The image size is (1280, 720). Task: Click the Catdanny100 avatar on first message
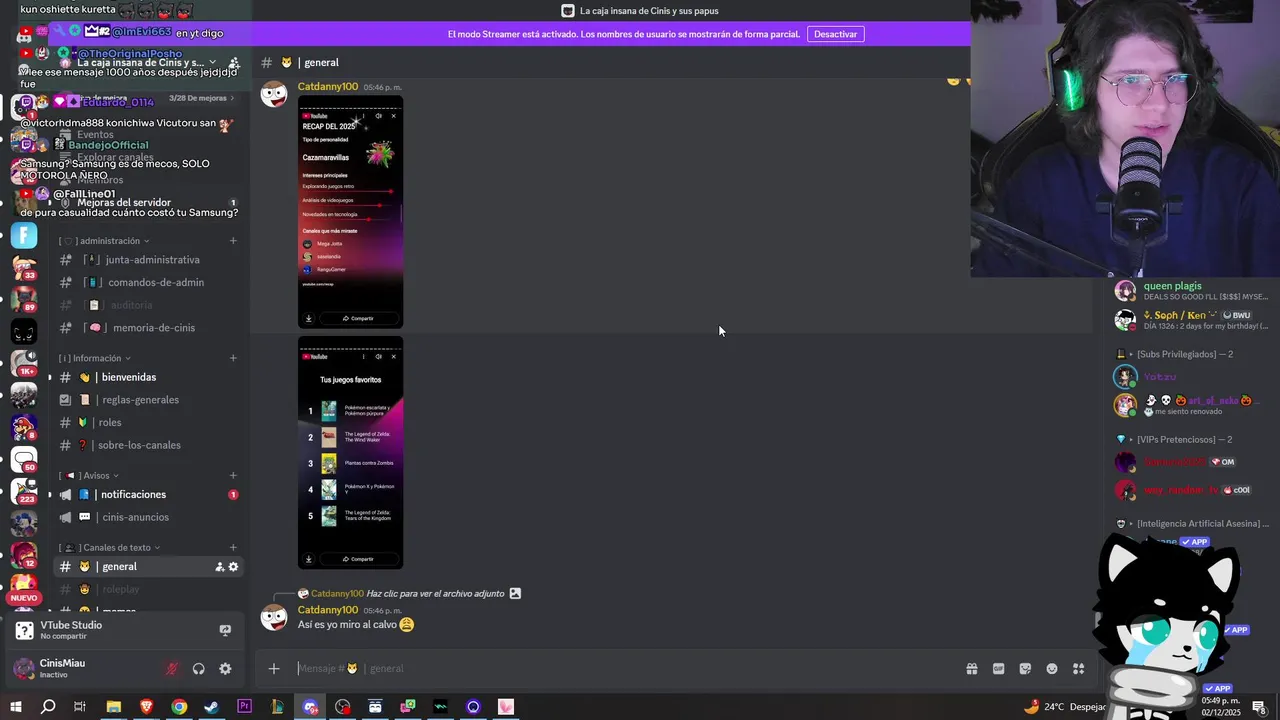274,94
